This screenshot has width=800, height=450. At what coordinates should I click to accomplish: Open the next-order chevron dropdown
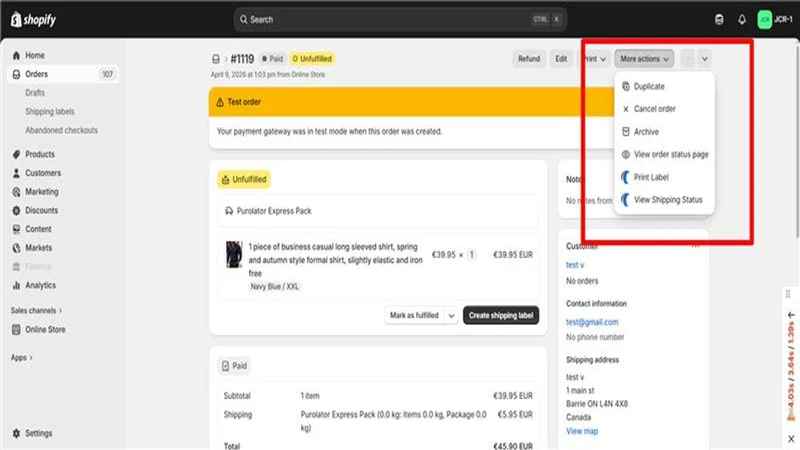[x=705, y=59]
